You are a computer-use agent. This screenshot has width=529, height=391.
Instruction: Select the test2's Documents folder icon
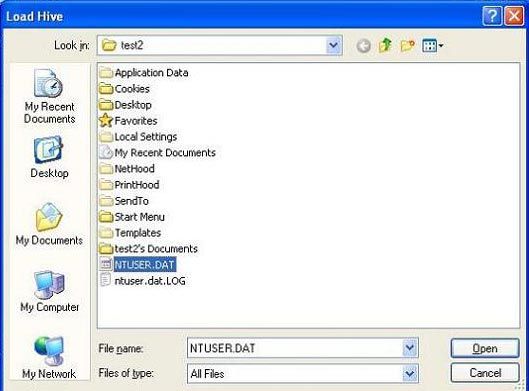tap(106, 249)
